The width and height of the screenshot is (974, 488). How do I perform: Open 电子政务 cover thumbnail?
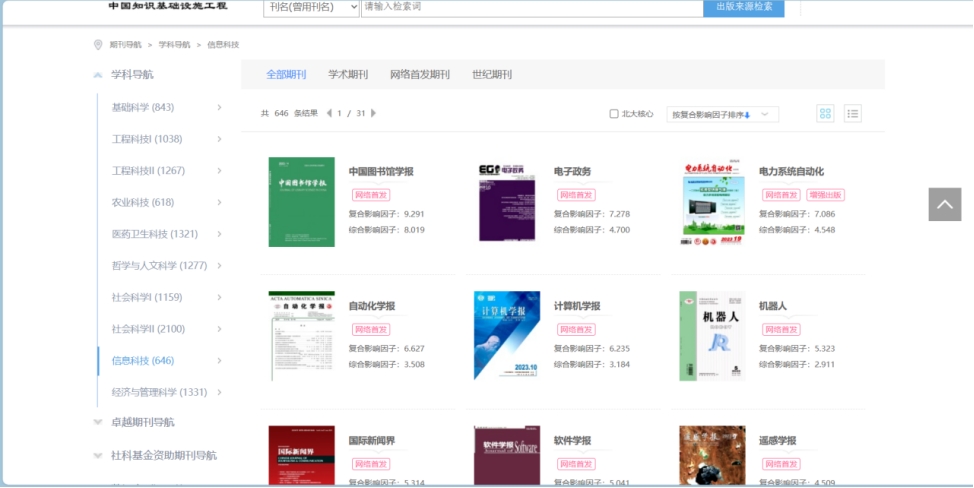click(x=507, y=202)
